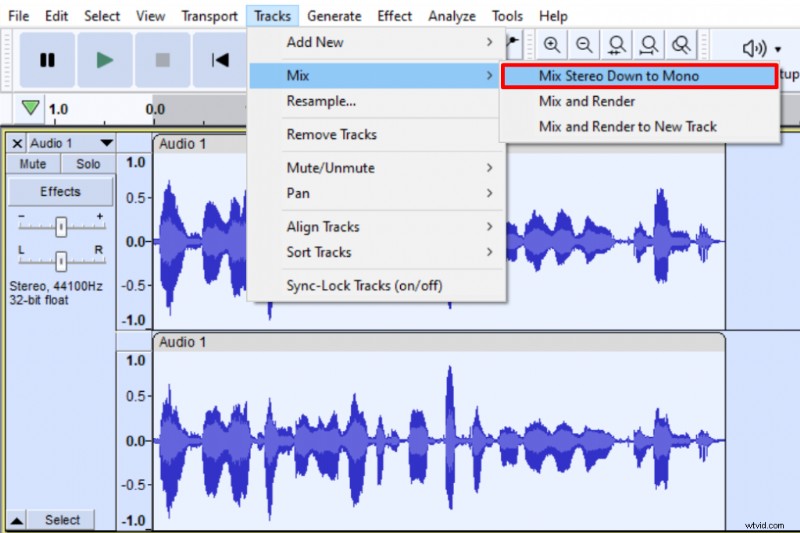The width and height of the screenshot is (800, 533).
Task: Select the Mix submenu entry
Action: [x=376, y=75]
